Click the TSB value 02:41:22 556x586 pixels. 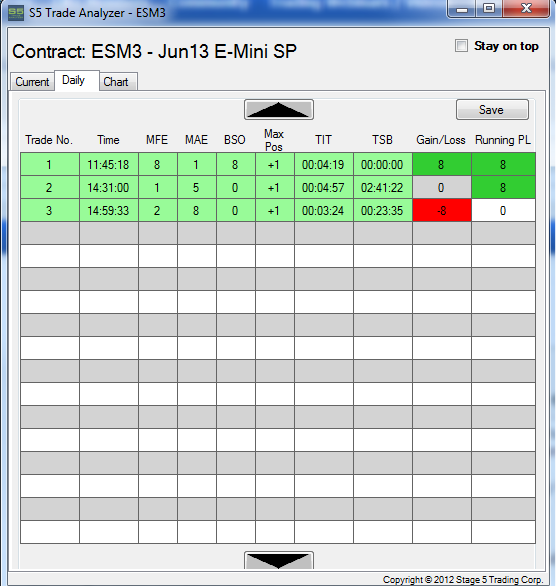[x=383, y=187]
